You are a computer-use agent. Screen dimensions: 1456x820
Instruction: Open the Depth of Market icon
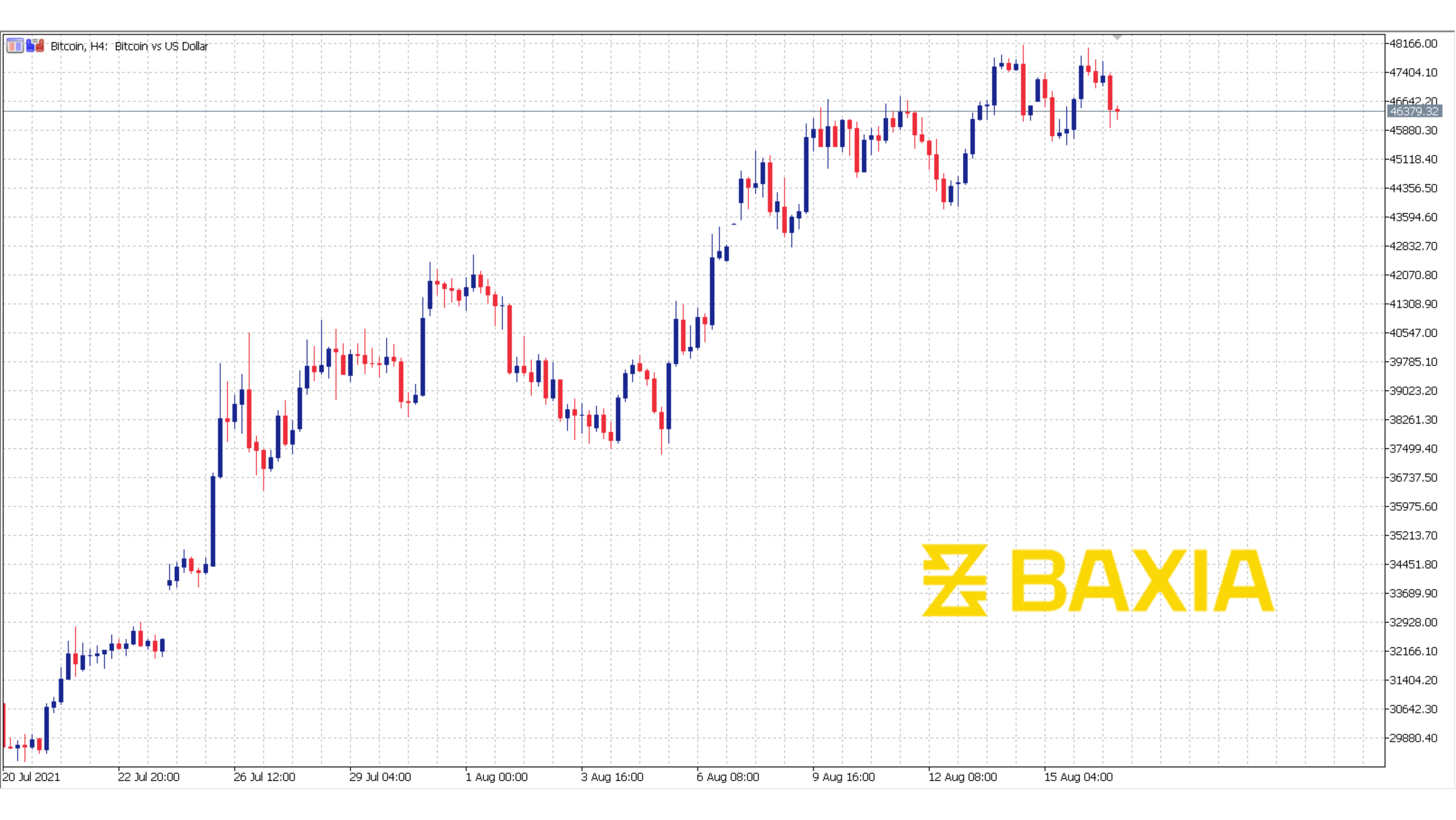tap(15, 46)
